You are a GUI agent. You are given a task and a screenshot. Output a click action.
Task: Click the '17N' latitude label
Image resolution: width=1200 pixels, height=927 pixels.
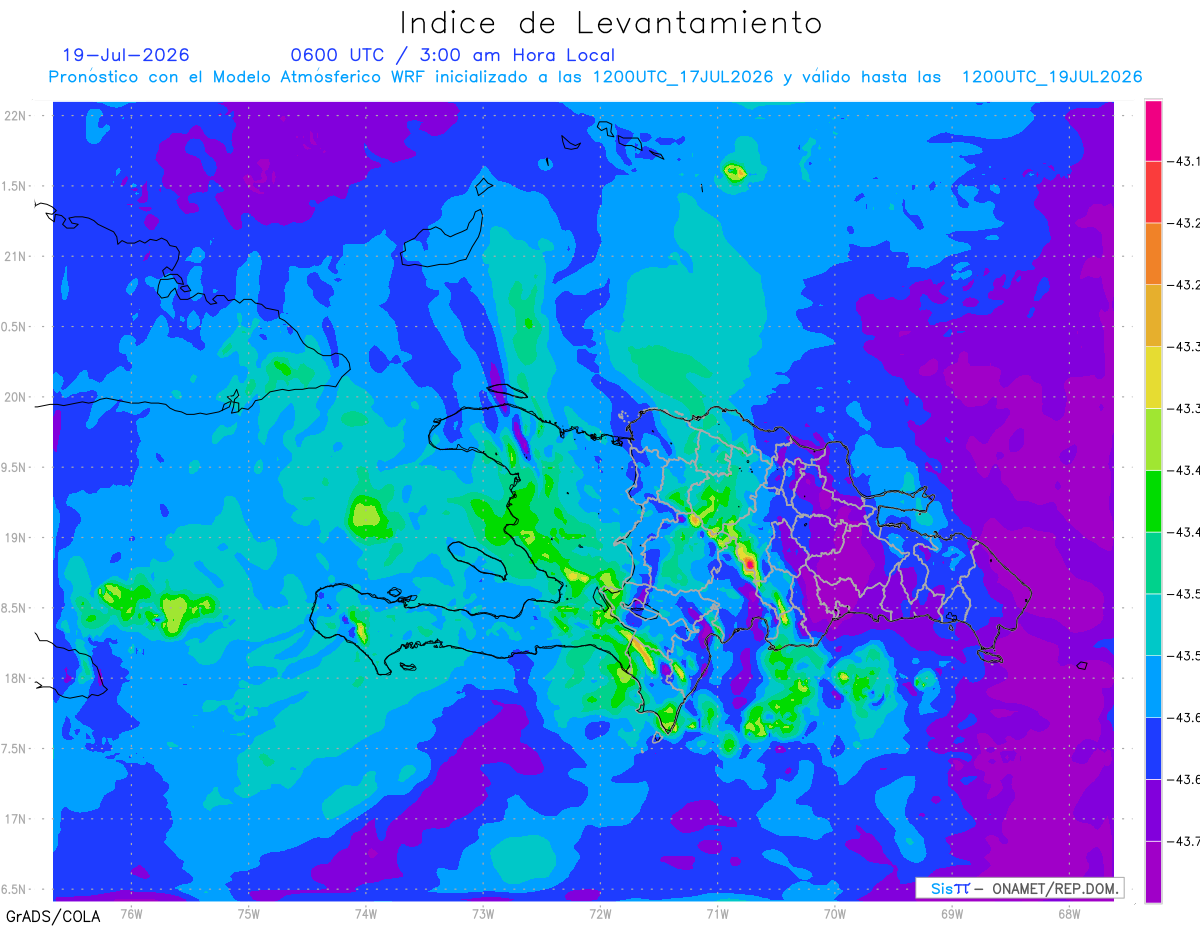pos(17,819)
